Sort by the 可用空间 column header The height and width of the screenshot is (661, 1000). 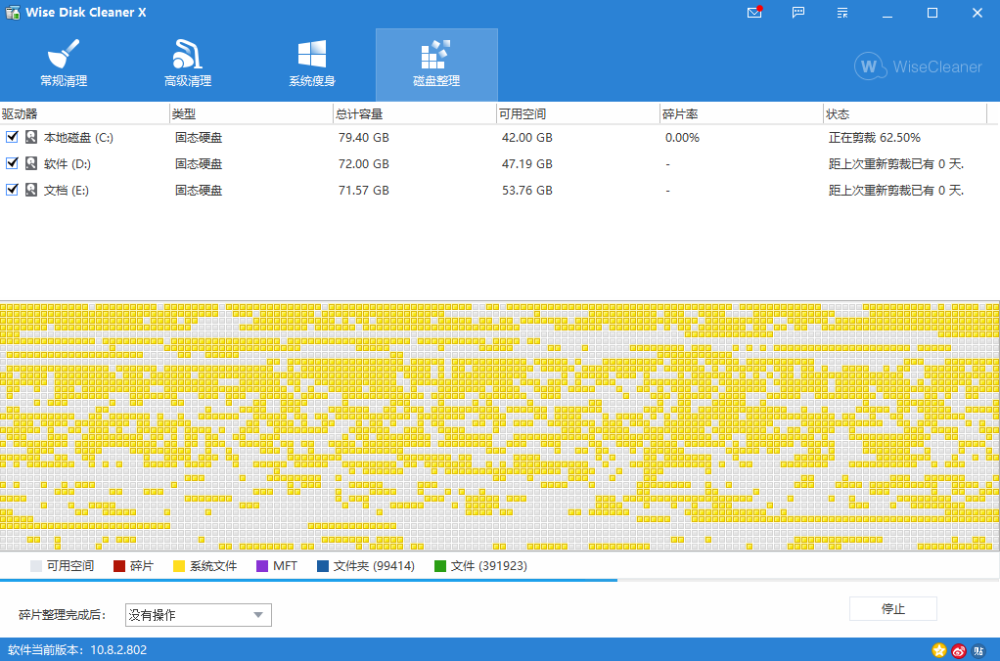(x=578, y=114)
